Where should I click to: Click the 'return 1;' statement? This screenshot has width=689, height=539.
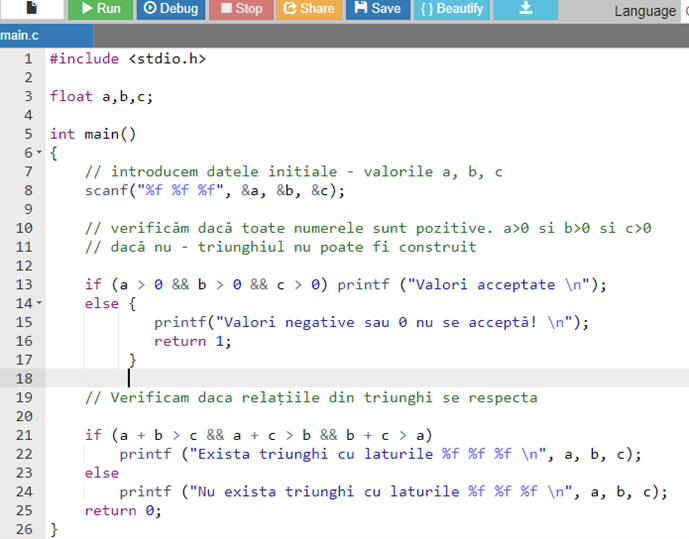[192, 340]
